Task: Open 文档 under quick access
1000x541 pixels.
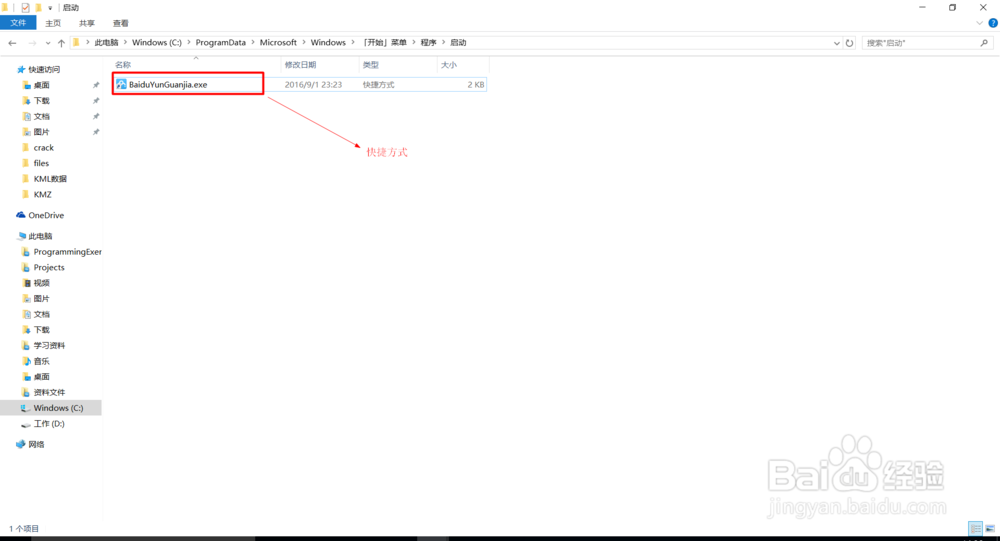Action: [41, 116]
